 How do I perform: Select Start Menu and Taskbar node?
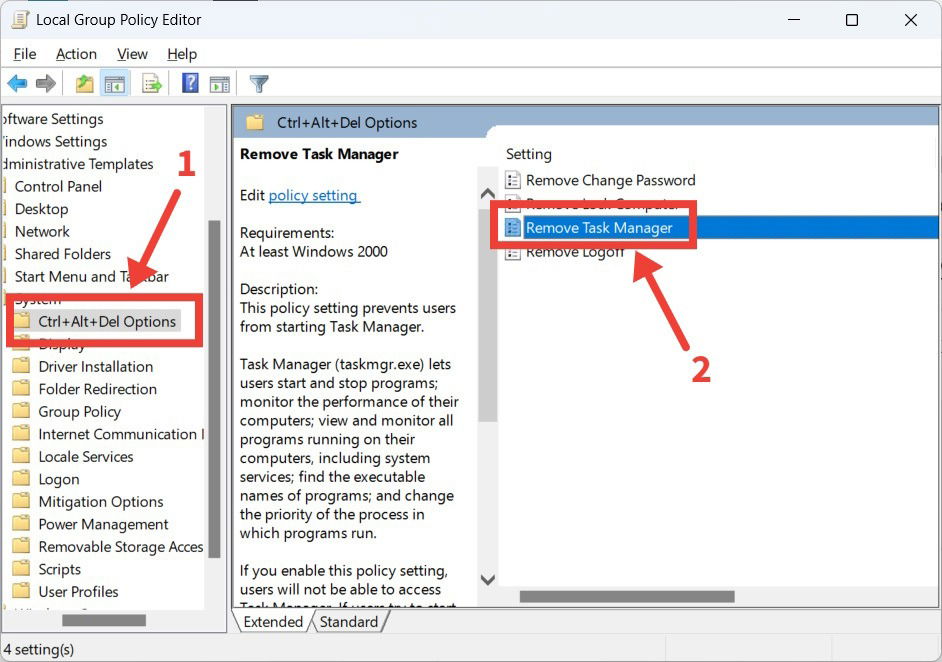point(91,276)
